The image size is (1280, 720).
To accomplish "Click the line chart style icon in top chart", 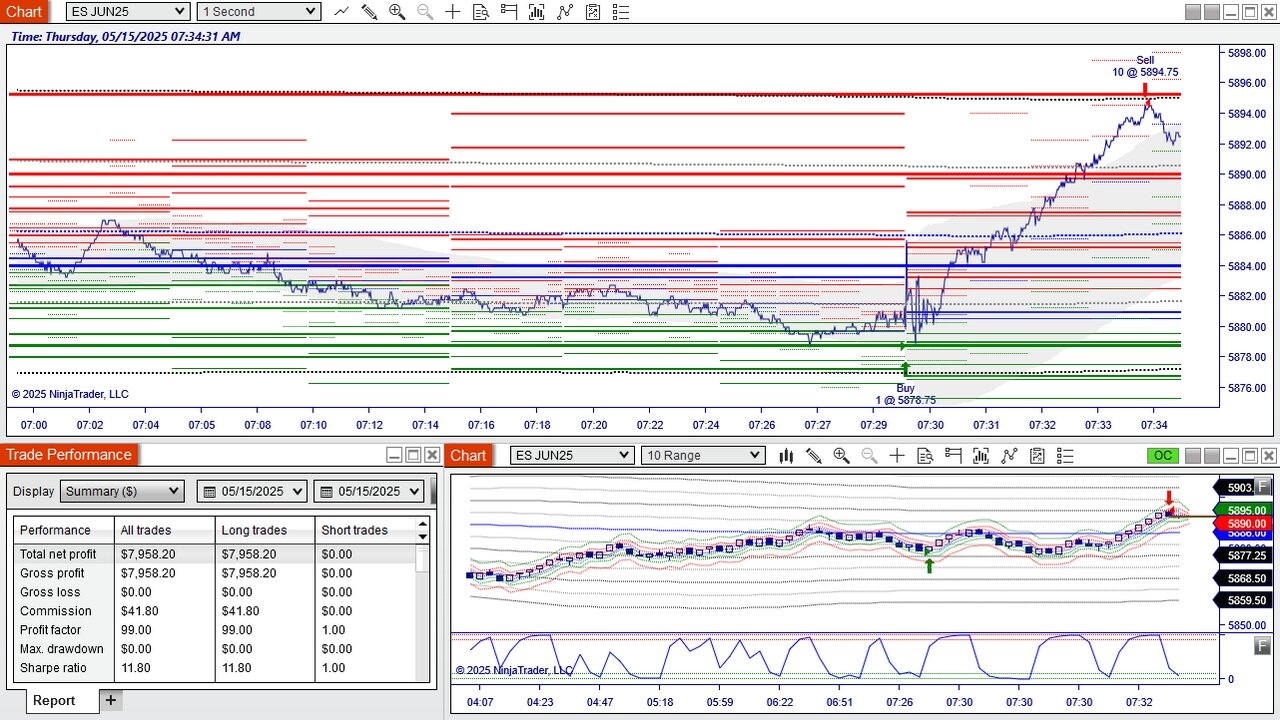I will point(341,12).
